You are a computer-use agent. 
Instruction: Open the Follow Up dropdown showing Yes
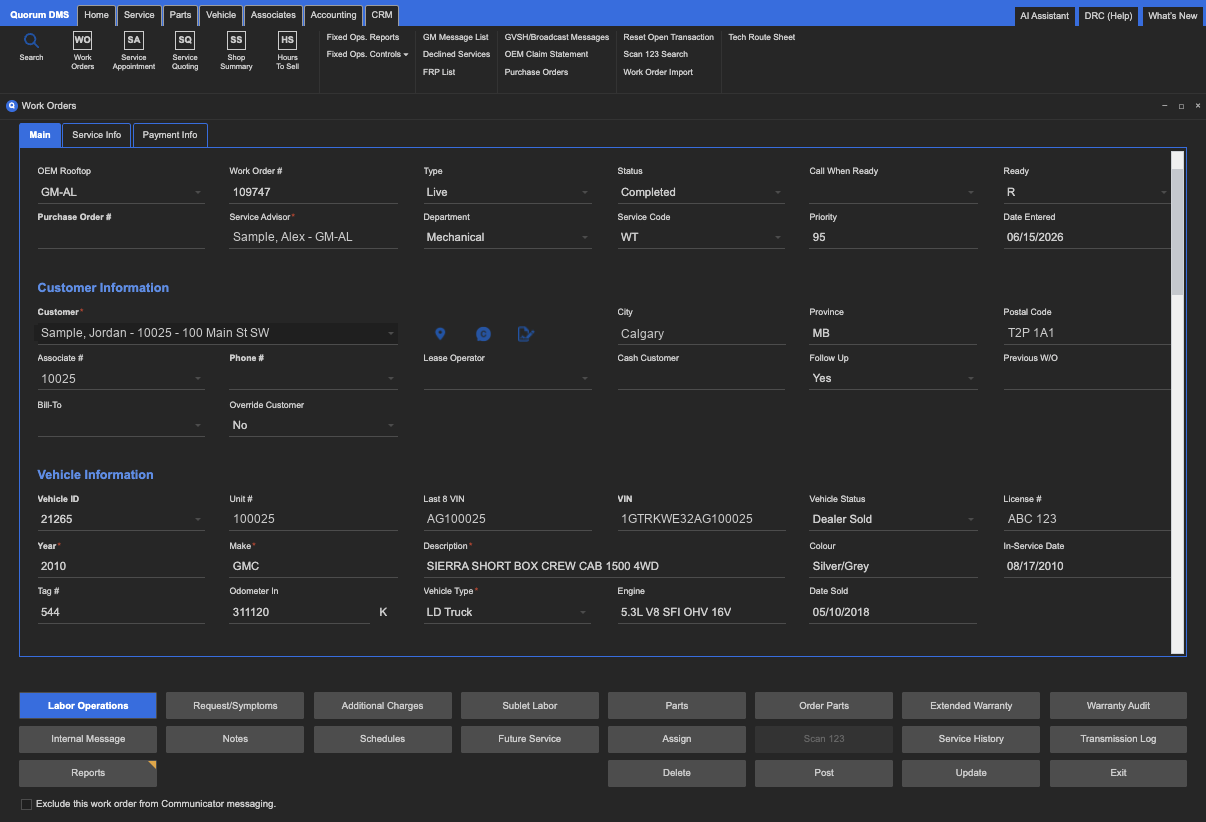[971, 378]
